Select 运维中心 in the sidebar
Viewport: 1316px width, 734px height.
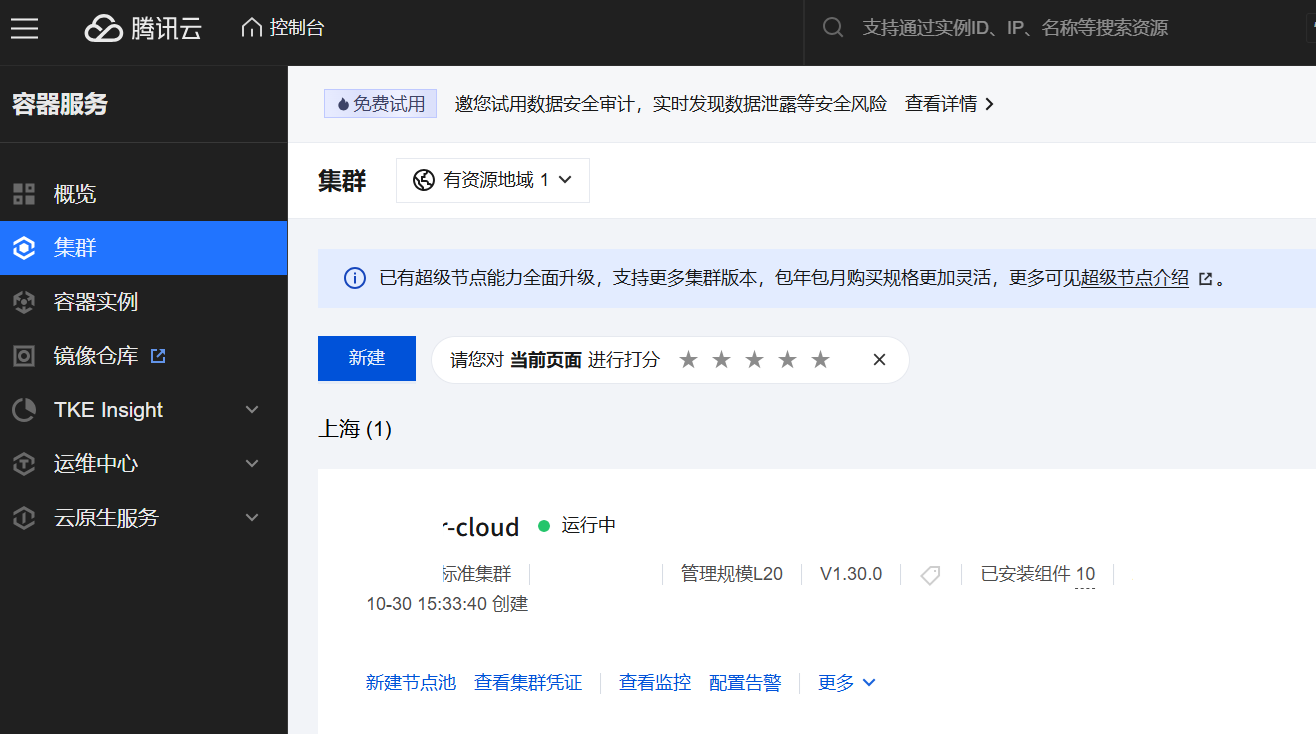(x=143, y=464)
